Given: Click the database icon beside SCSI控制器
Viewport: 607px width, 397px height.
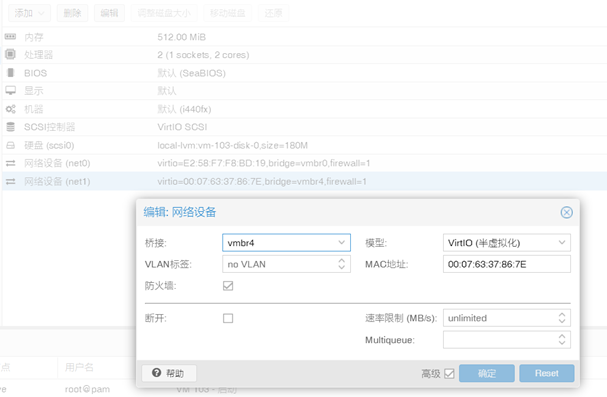Looking at the screenshot, I should click(10, 127).
